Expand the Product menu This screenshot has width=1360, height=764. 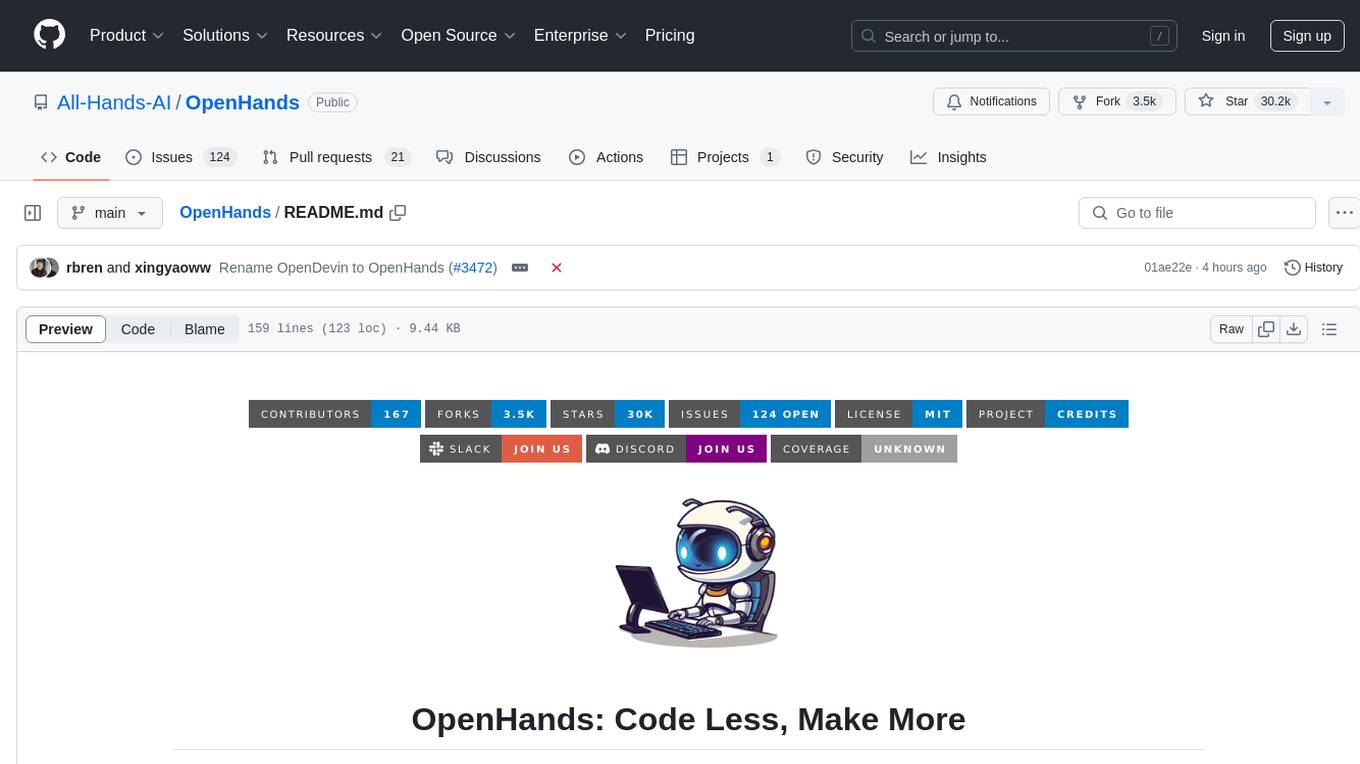point(127,35)
